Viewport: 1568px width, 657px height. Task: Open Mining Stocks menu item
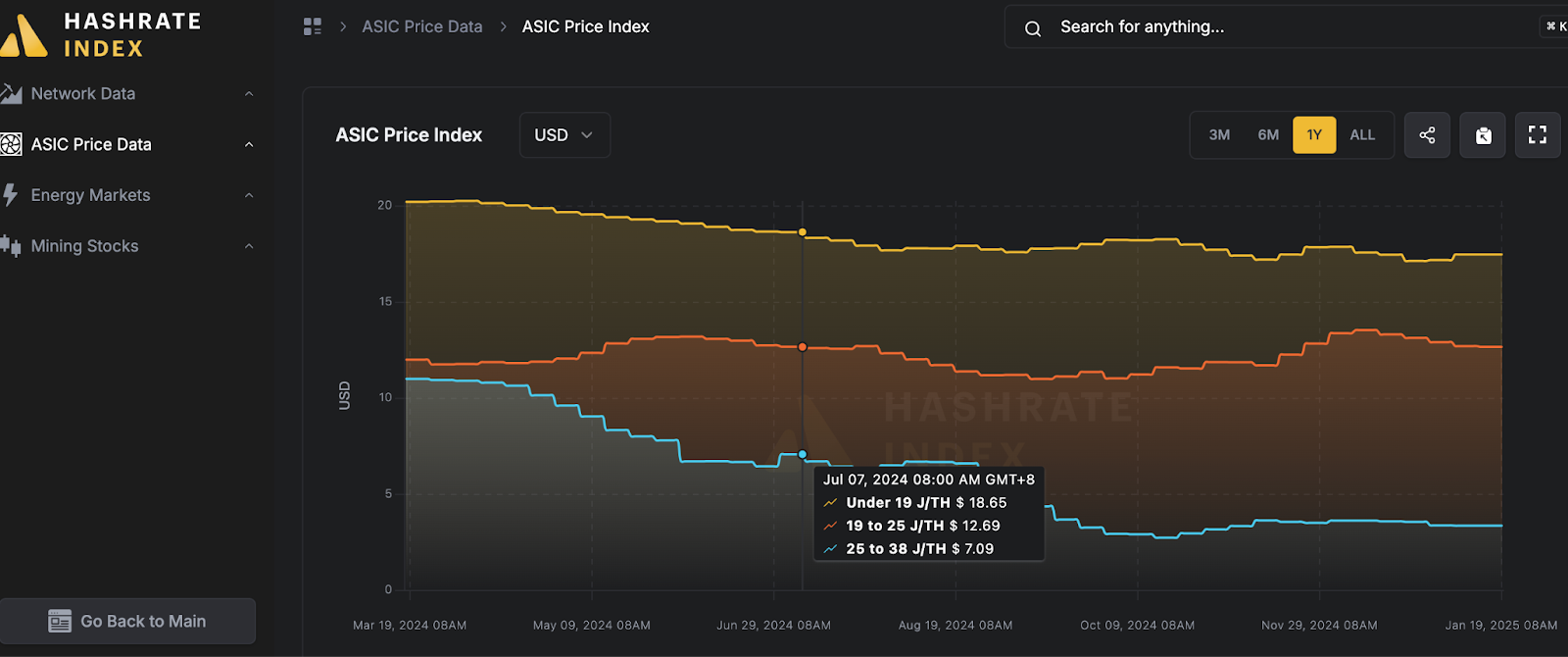pyautogui.click(x=128, y=246)
